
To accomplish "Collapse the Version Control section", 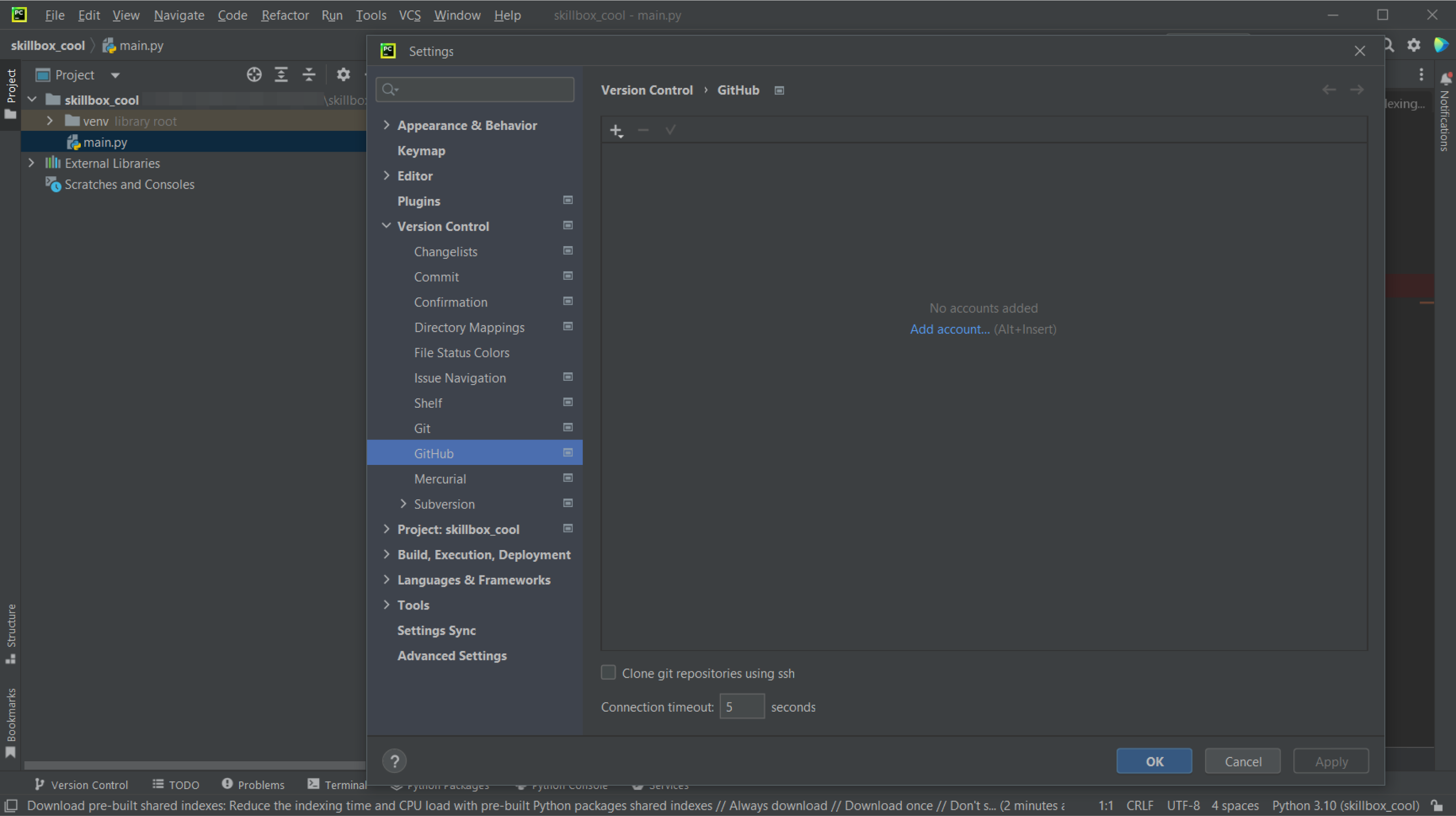I will coord(387,226).
